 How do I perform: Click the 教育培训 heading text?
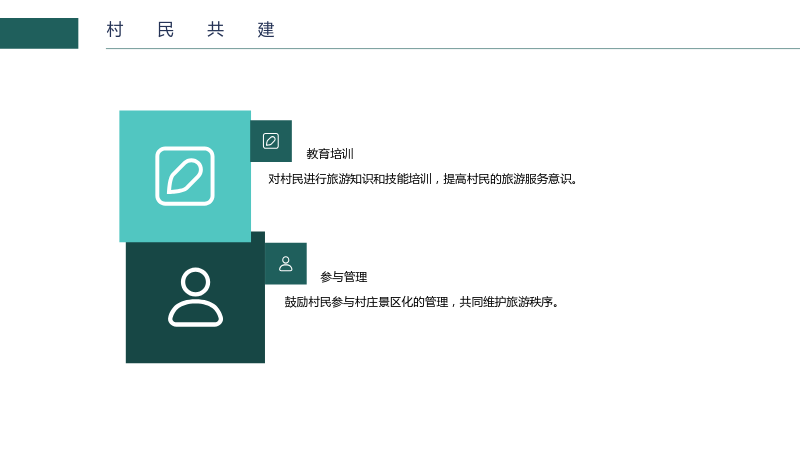(x=330, y=154)
